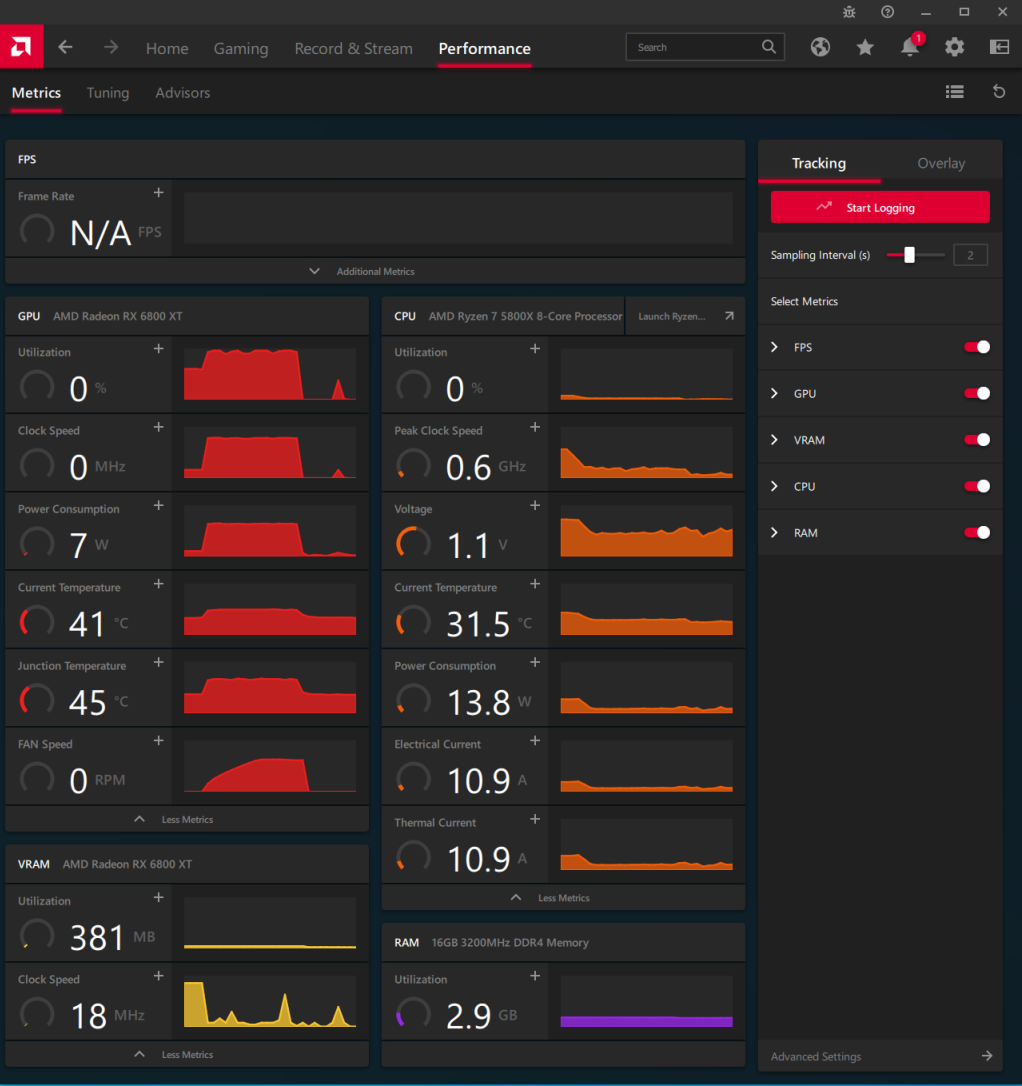Image resolution: width=1022 pixels, height=1086 pixels.
Task: Click the RAM Utilization graph
Action: click(647, 1002)
